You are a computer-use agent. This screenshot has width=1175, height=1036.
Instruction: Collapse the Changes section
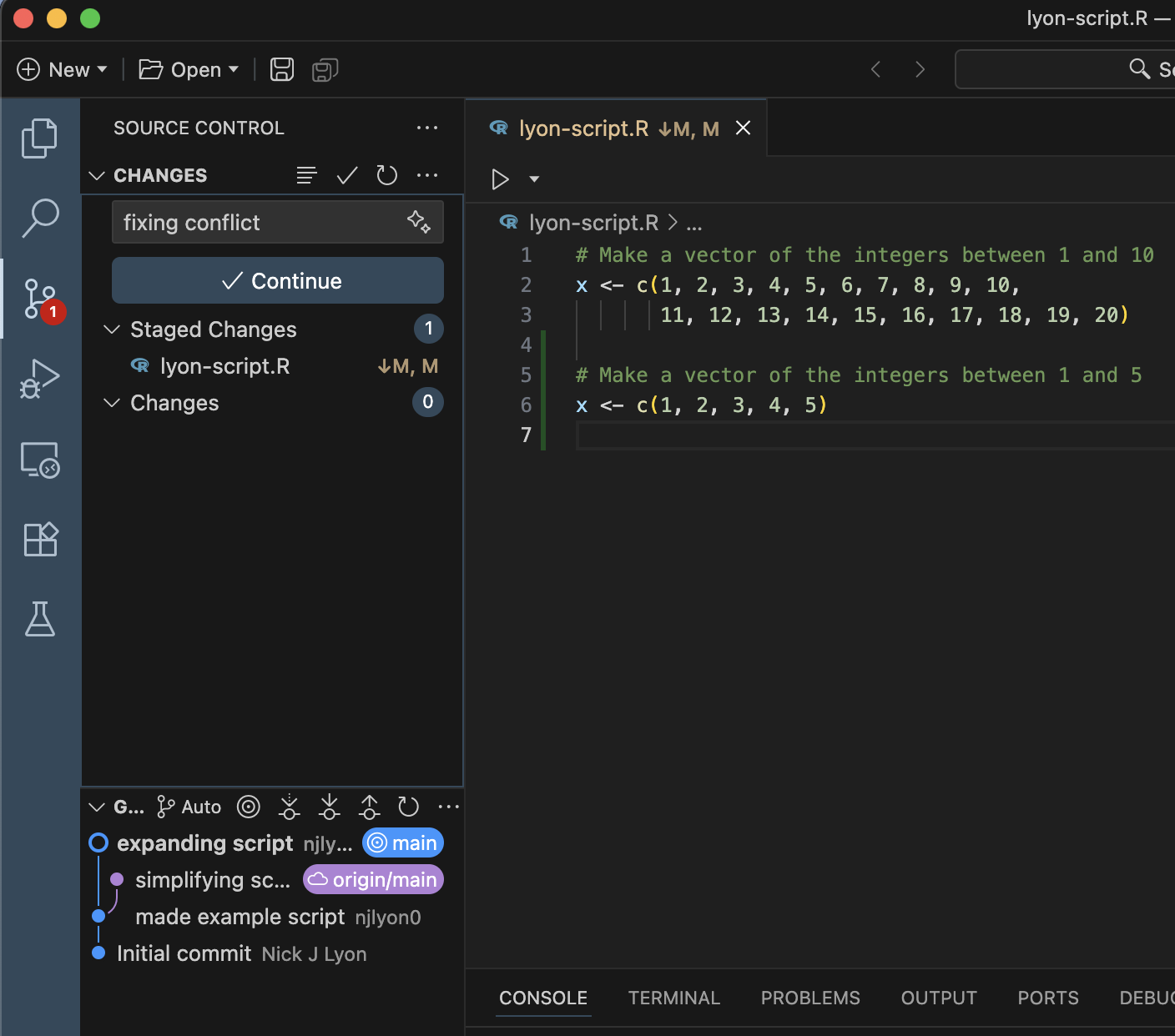[x=112, y=403]
